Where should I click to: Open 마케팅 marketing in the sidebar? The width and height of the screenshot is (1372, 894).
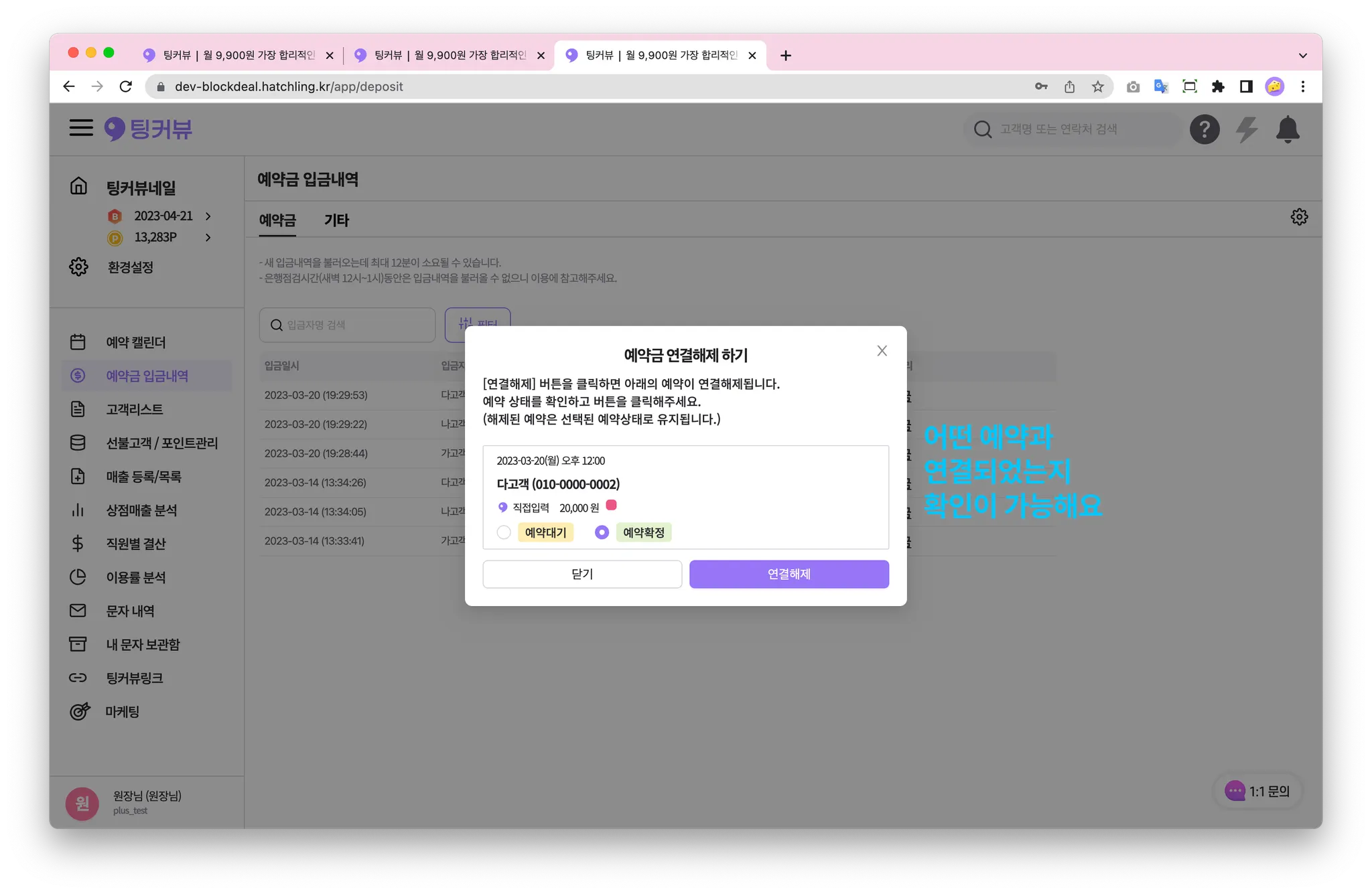pos(122,712)
